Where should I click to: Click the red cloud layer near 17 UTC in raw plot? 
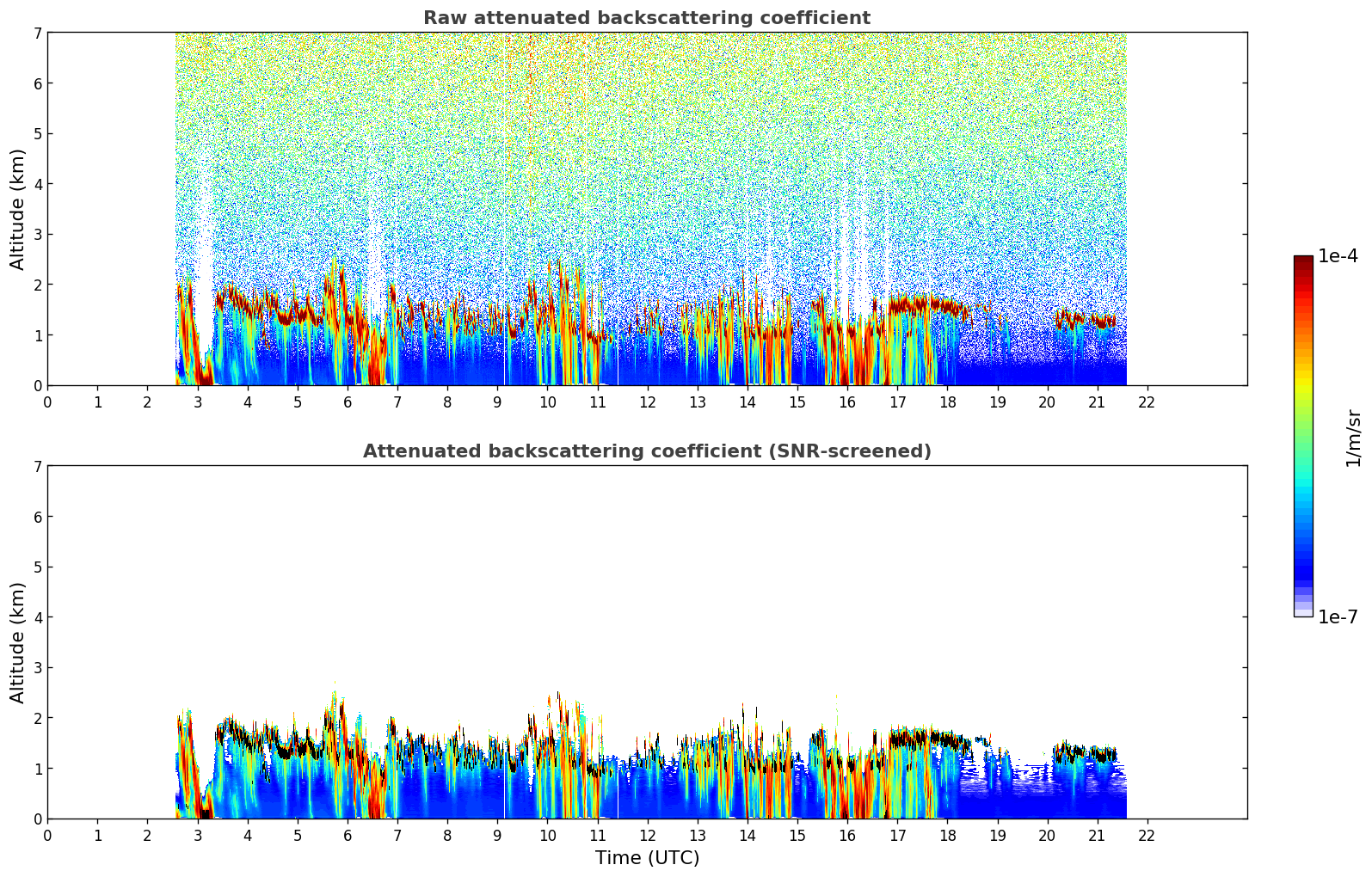pyautogui.click(x=912, y=304)
